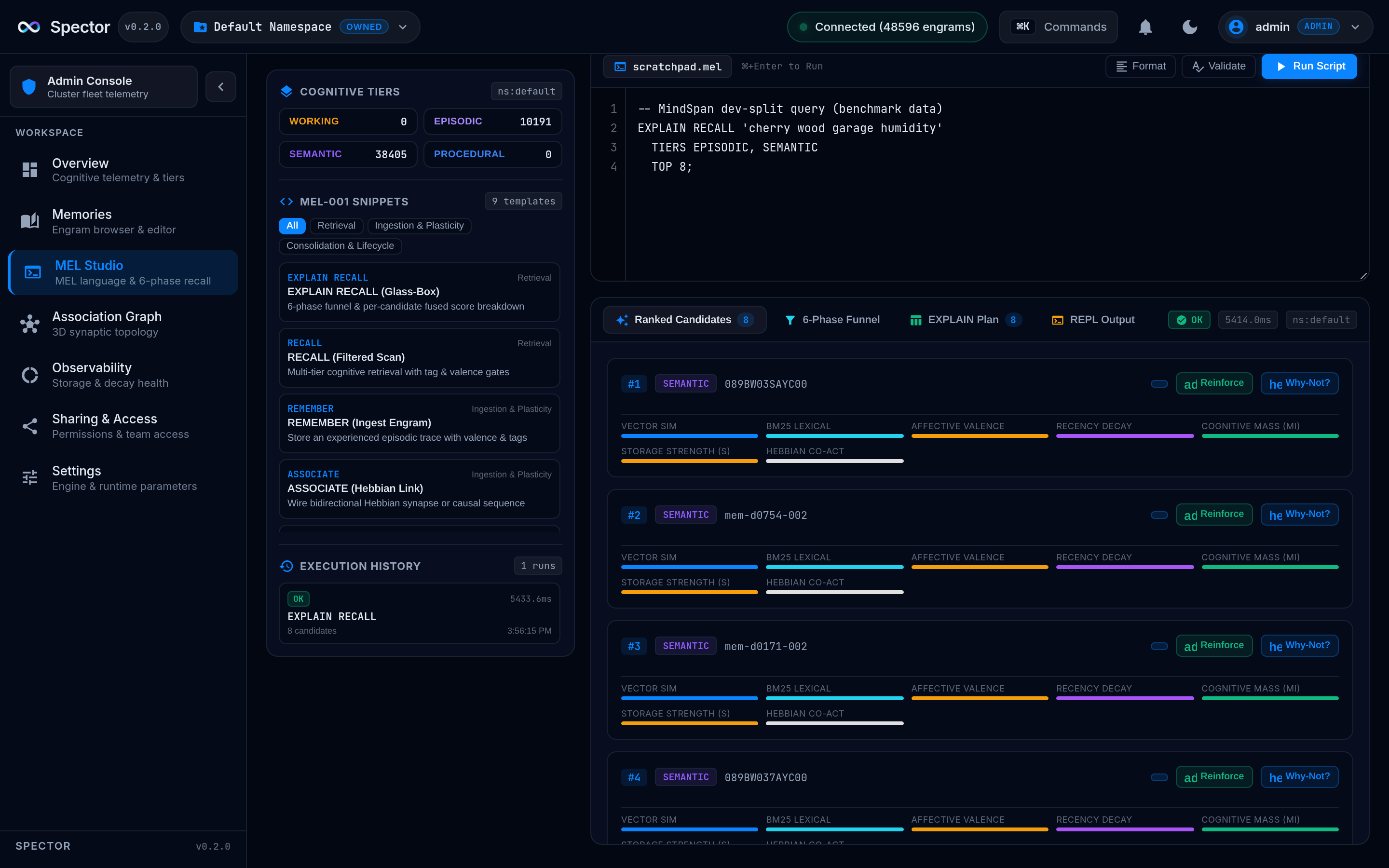Click the default namespace folder icon
This screenshot has height=868, width=1389.
pos(200,27)
